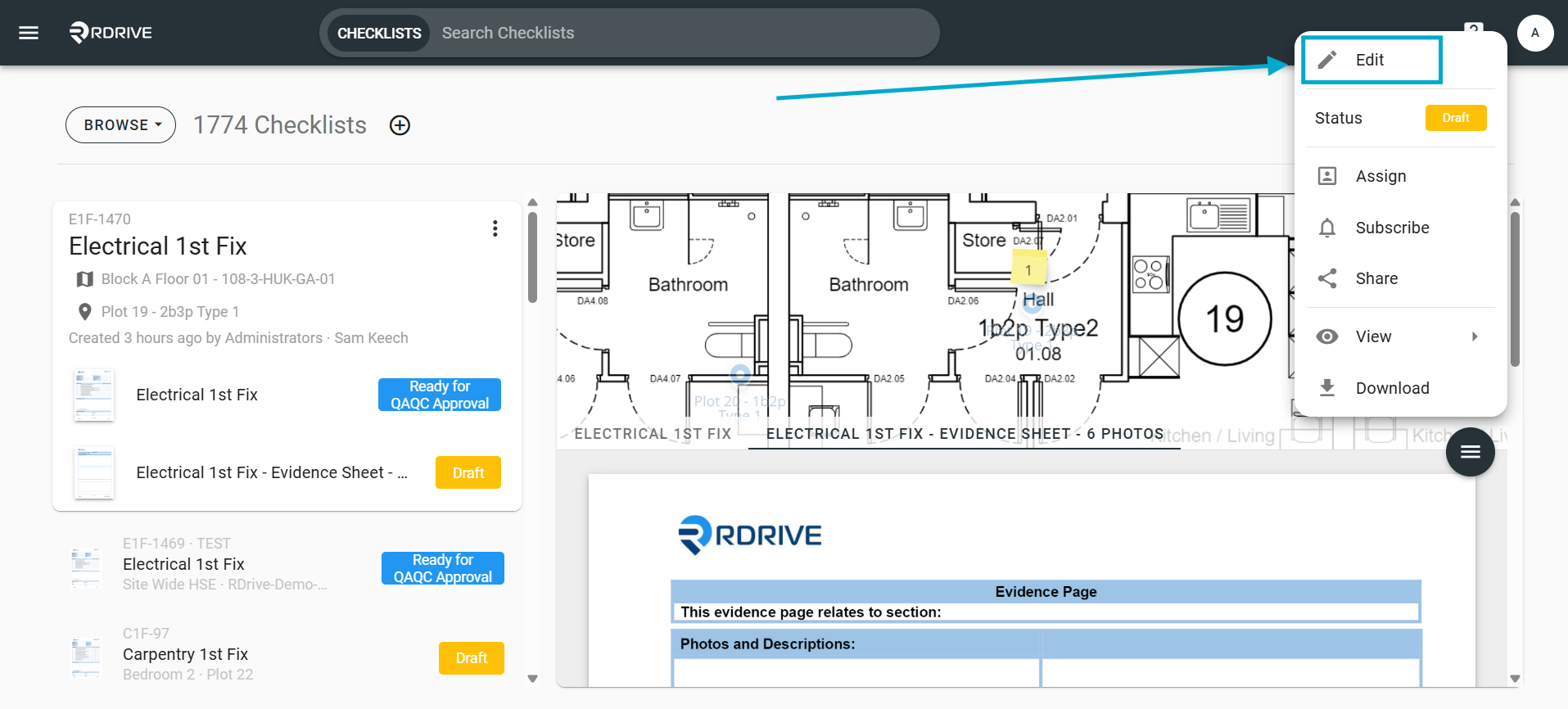Choose Download in the menu

[1401, 388]
